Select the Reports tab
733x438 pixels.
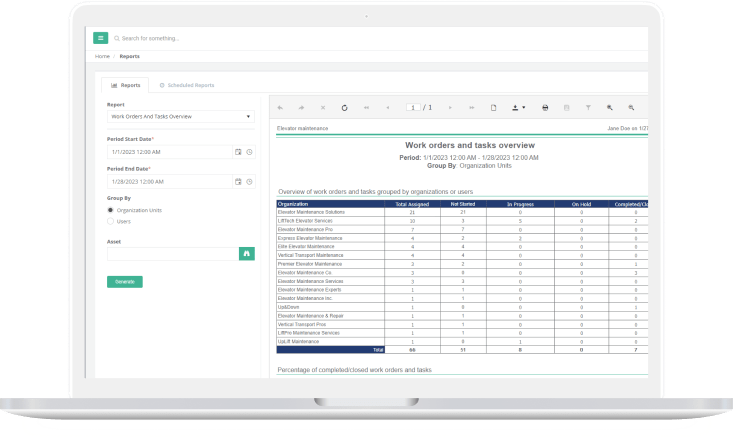coord(126,86)
